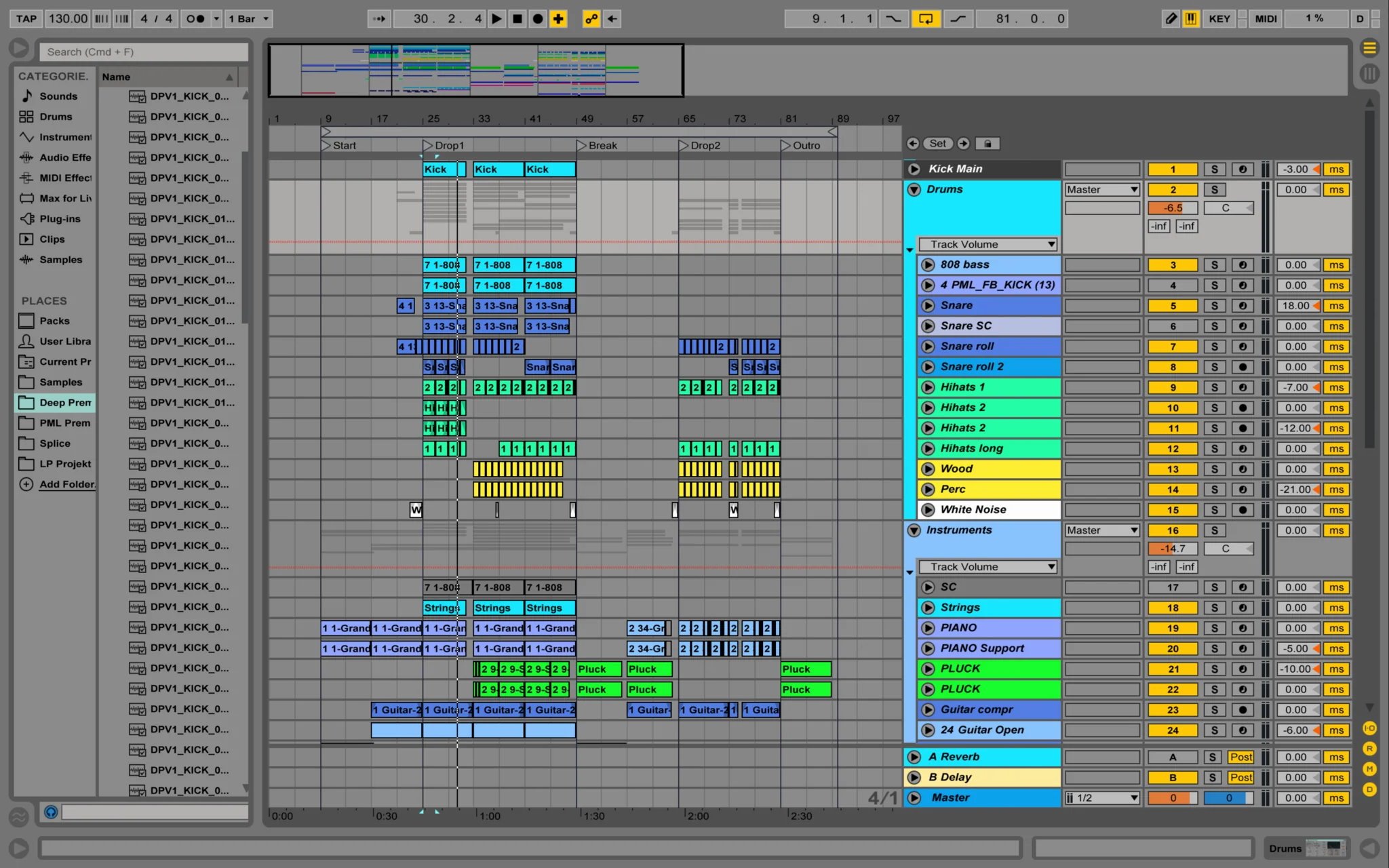Toggle the computer MIDI keyboard icon
Viewport: 1389px width, 868px height.
tap(1190, 19)
